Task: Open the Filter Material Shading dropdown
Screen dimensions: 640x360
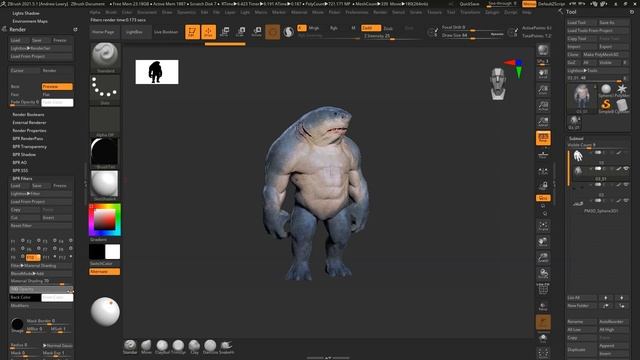Action: tap(41, 266)
